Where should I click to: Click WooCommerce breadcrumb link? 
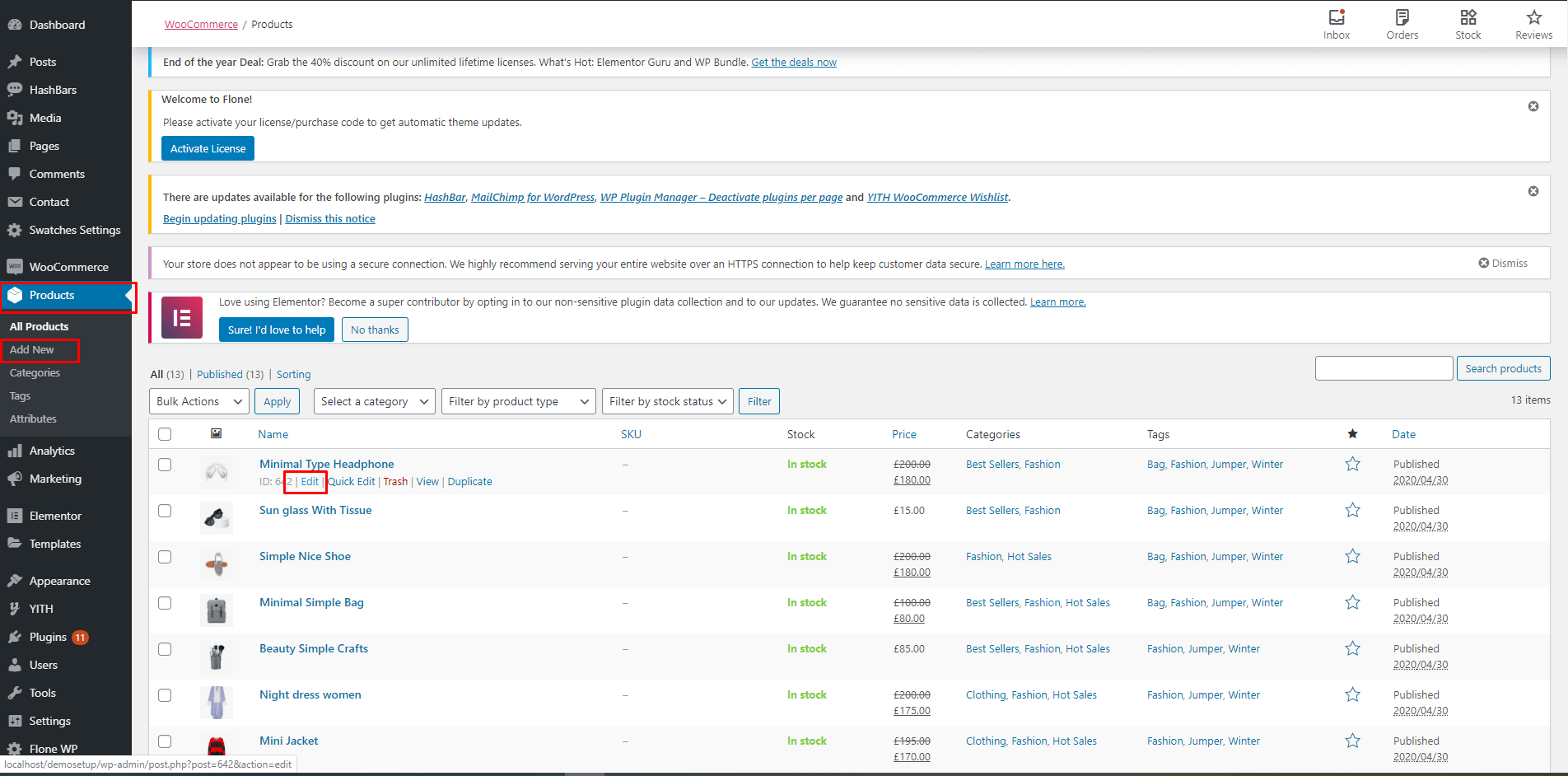tap(201, 25)
